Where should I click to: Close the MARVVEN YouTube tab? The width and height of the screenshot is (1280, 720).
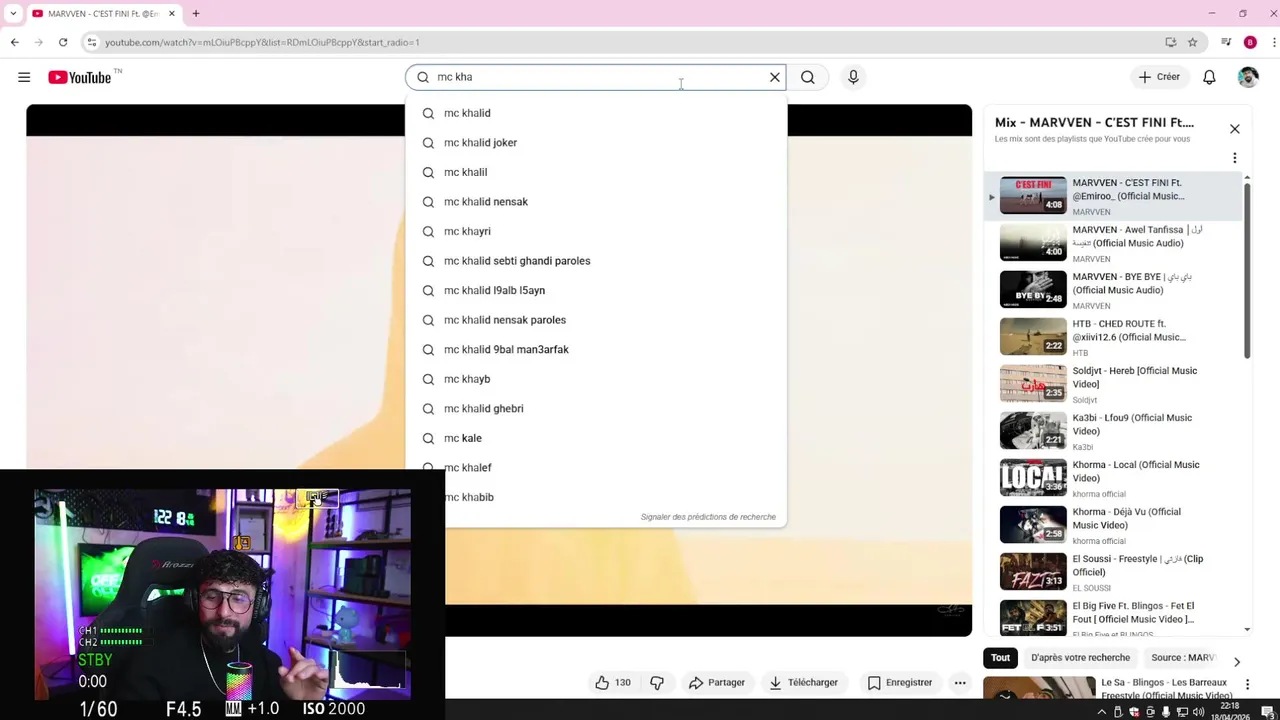click(x=171, y=14)
